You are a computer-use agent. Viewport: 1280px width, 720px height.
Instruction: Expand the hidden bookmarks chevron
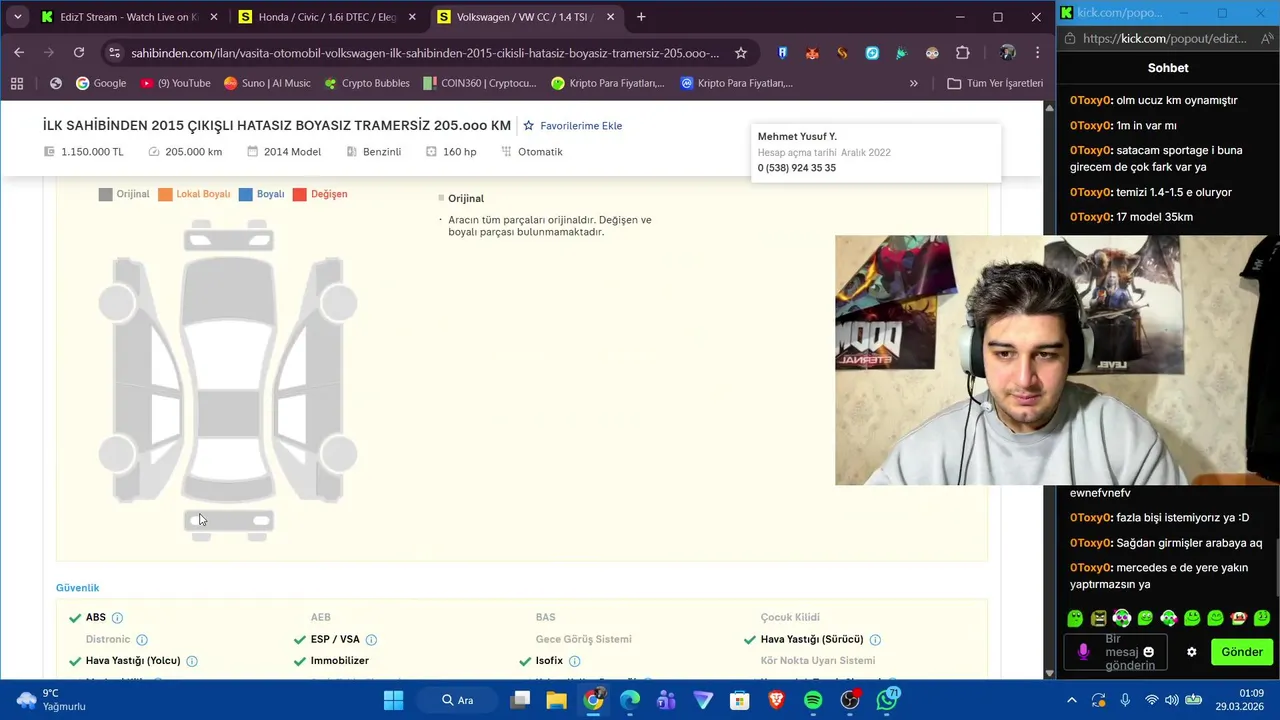(x=913, y=83)
